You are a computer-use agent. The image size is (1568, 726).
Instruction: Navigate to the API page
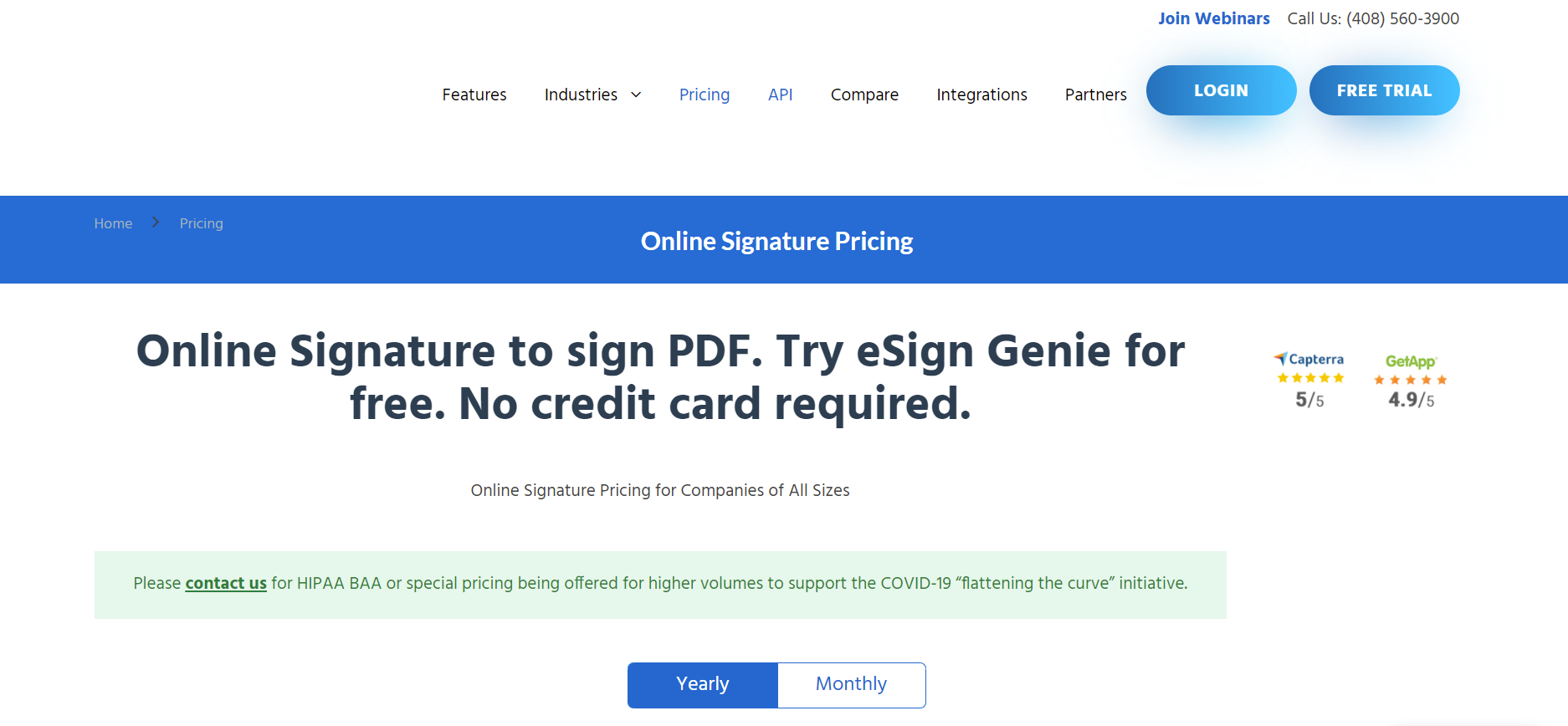click(x=780, y=95)
